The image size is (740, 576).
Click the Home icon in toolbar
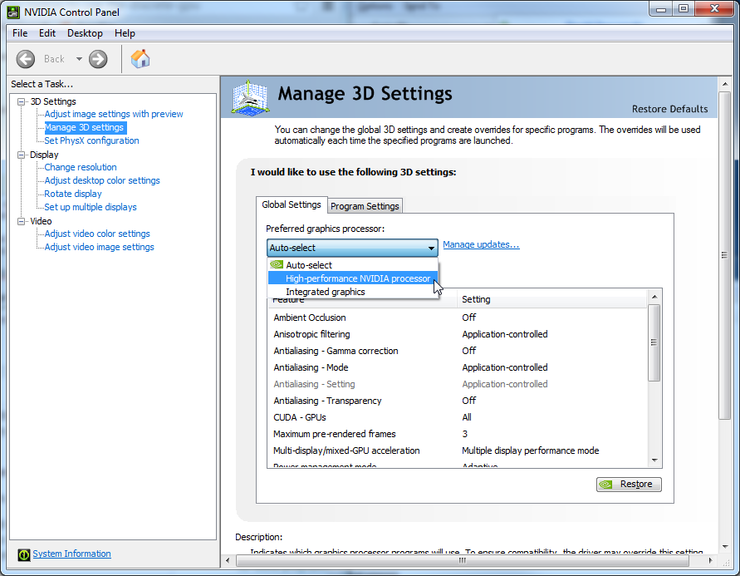point(140,59)
